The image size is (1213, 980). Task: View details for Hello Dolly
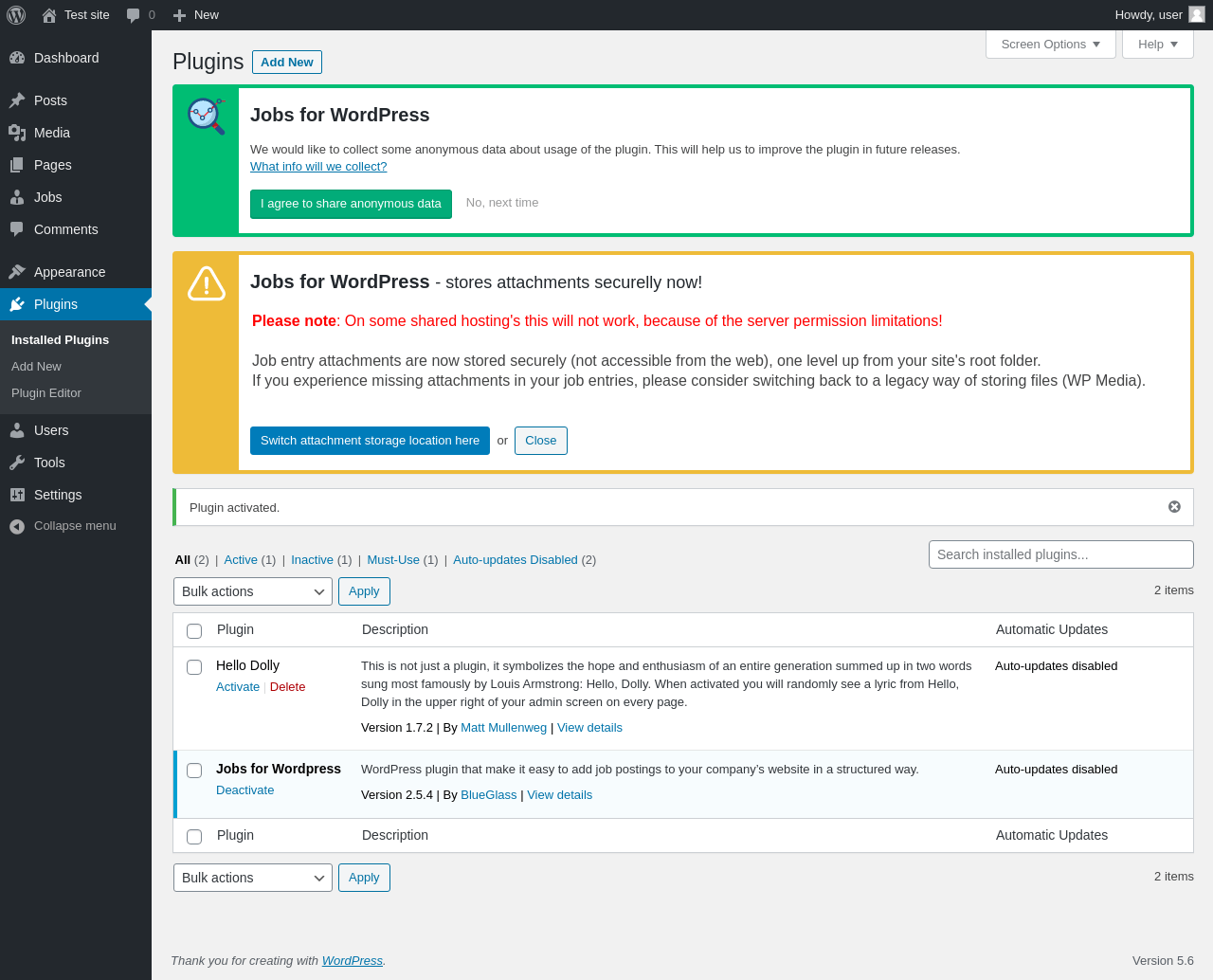click(589, 728)
